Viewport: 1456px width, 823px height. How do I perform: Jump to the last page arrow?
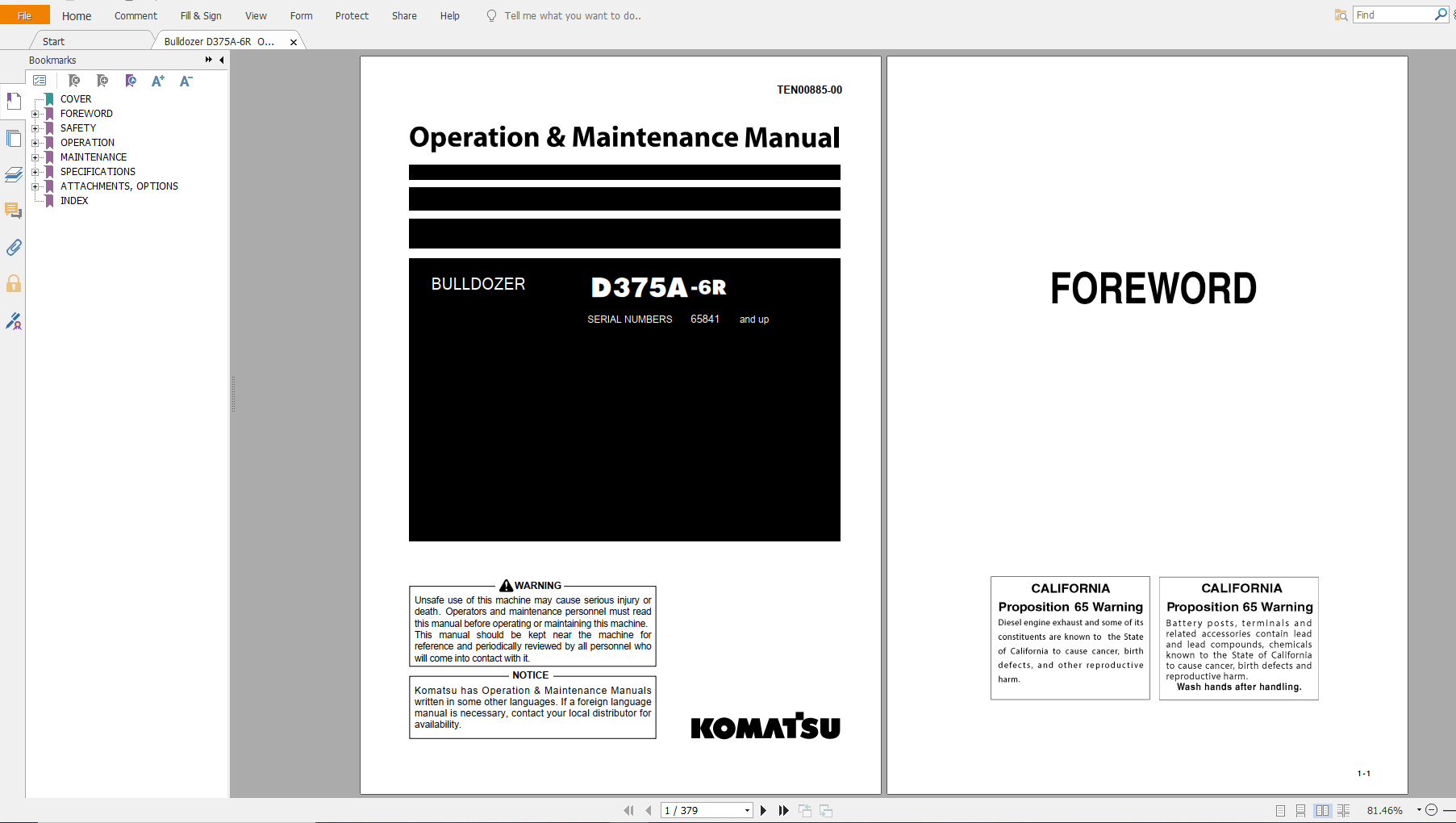[x=783, y=810]
